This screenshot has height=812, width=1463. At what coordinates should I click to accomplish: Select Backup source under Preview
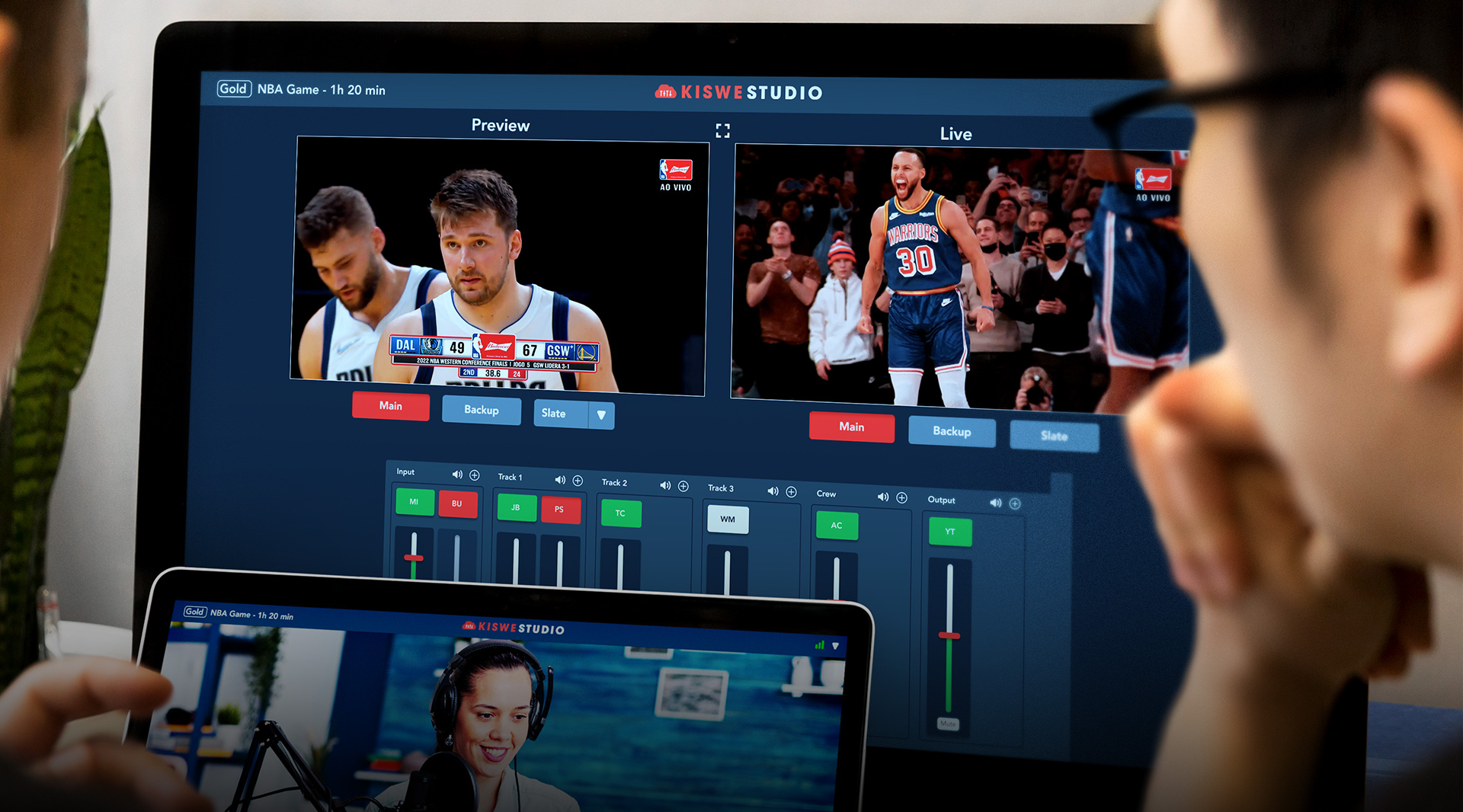pos(482,410)
